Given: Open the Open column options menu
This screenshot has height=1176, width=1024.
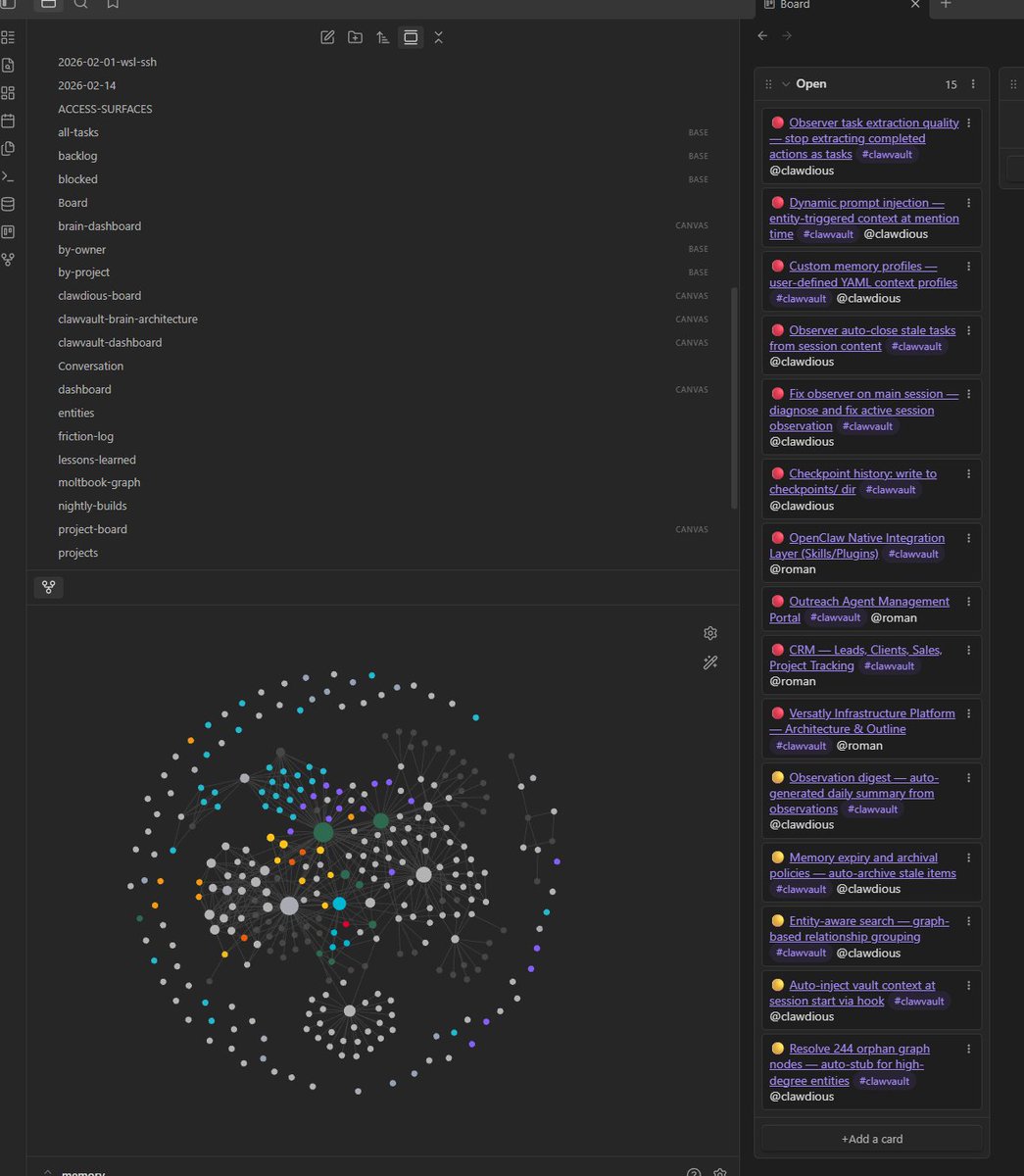Looking at the screenshot, I should point(973,84).
